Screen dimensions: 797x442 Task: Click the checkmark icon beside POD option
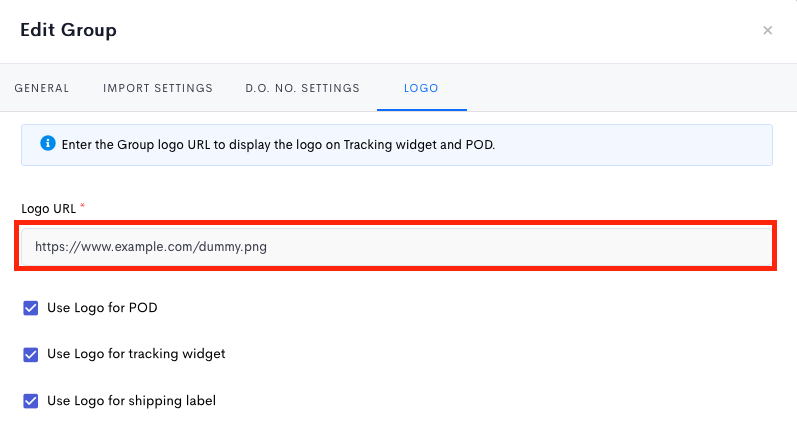pyautogui.click(x=30, y=308)
